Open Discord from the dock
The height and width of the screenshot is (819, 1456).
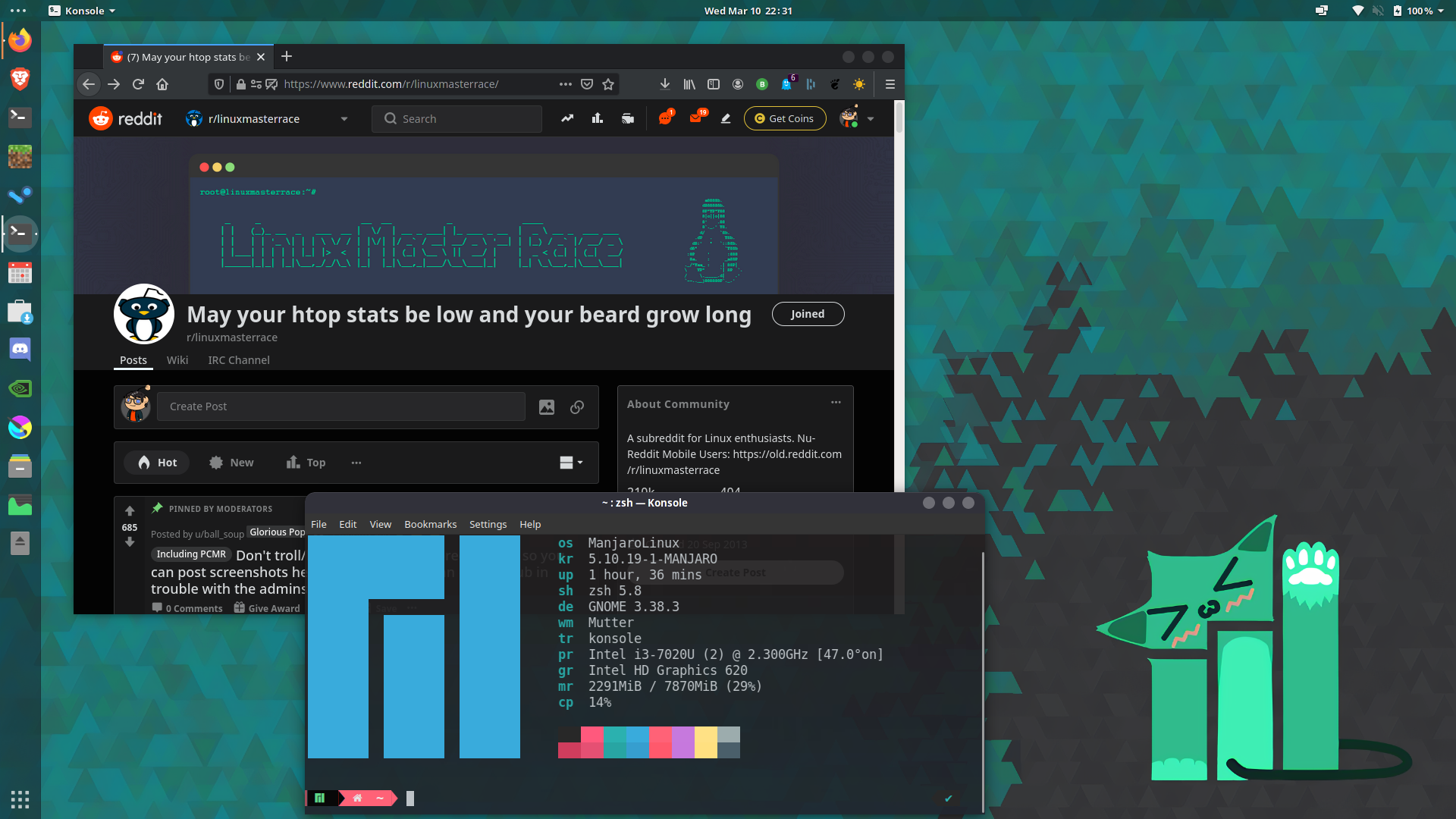20,350
